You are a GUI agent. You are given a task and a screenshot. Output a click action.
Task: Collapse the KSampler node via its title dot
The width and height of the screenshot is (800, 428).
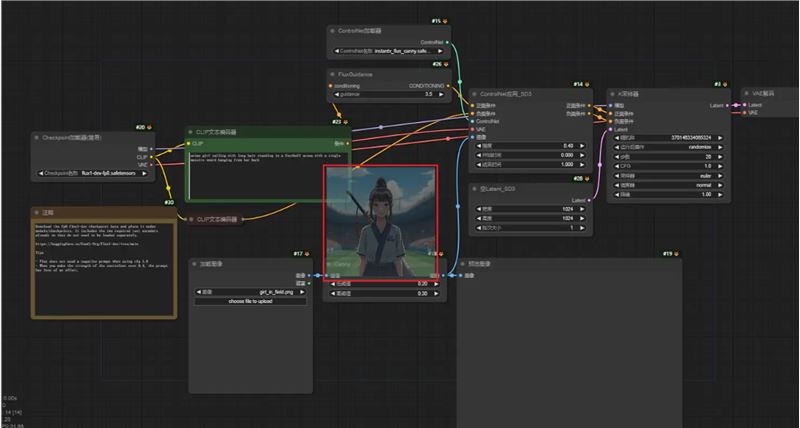coord(612,94)
